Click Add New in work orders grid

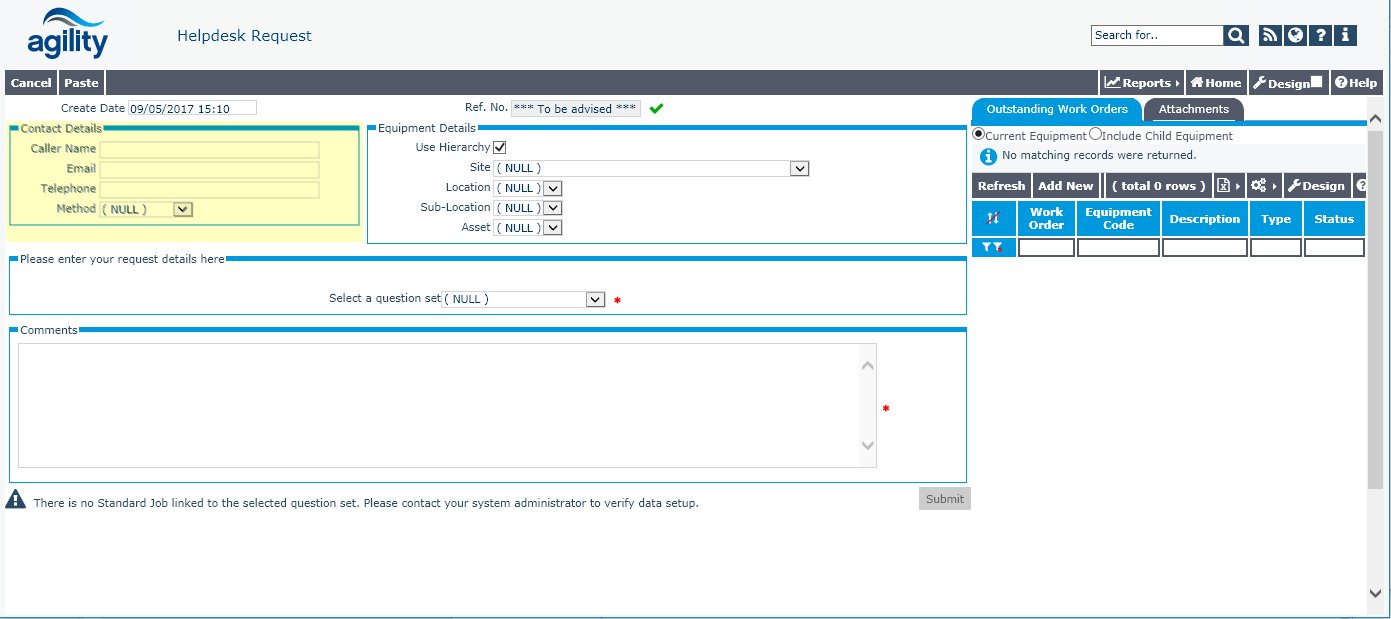tap(1065, 186)
